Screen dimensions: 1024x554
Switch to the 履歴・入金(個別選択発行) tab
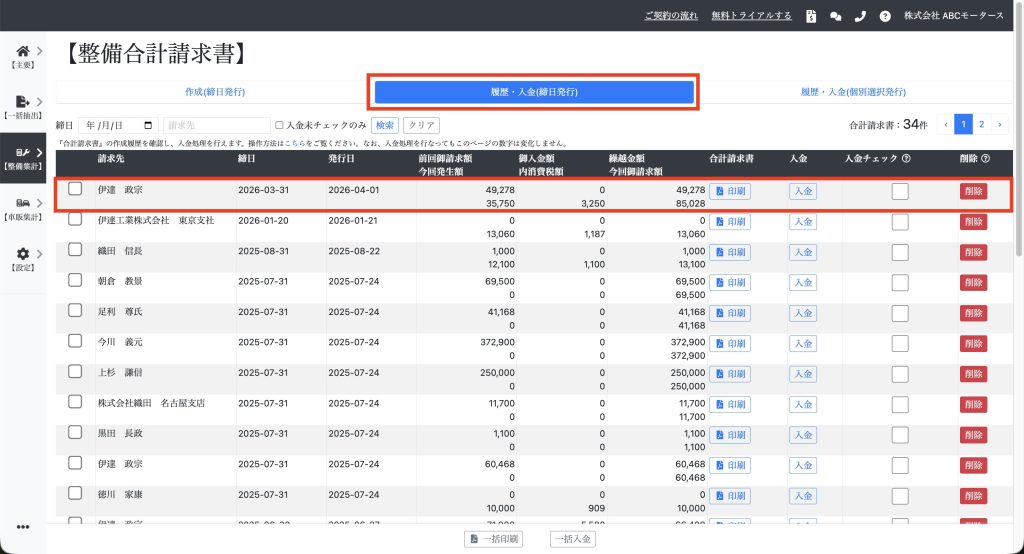pos(853,92)
